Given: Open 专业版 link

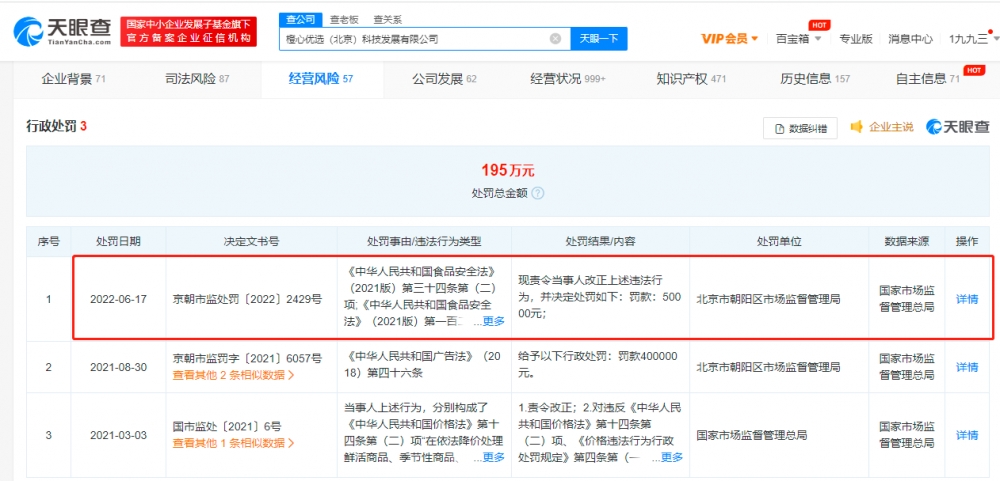Looking at the screenshot, I should point(855,39).
